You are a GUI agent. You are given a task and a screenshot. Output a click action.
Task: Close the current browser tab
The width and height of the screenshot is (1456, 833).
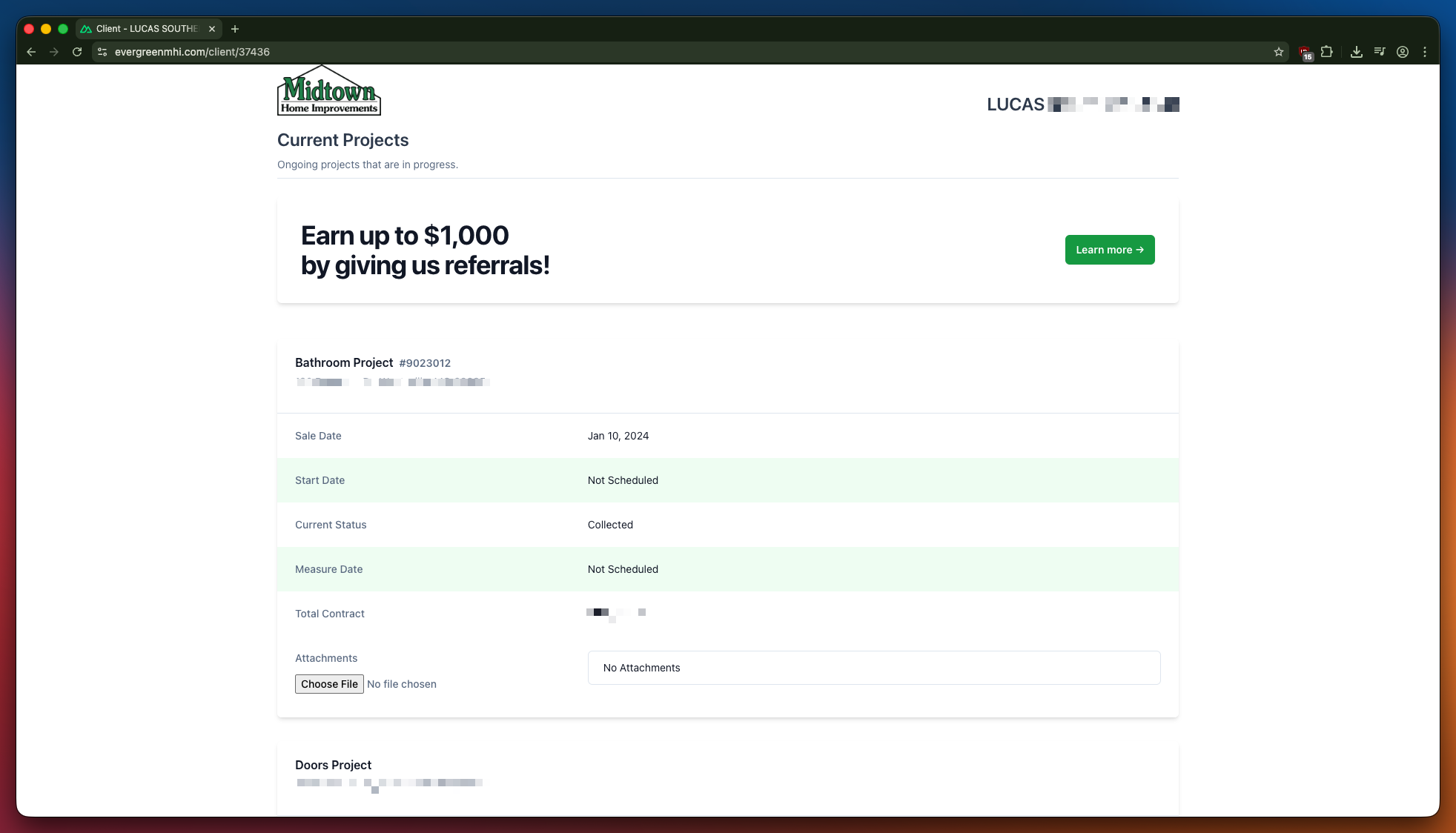[x=211, y=29]
